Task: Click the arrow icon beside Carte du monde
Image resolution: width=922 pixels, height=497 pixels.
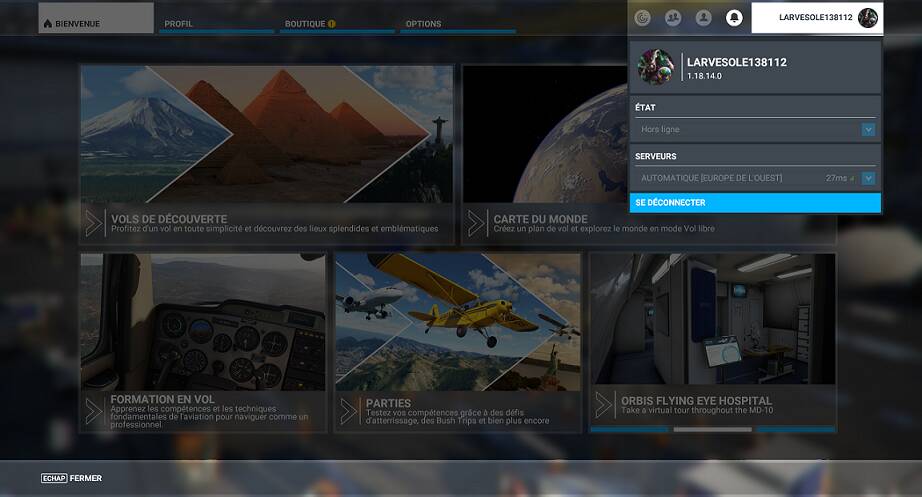Action: (476, 224)
